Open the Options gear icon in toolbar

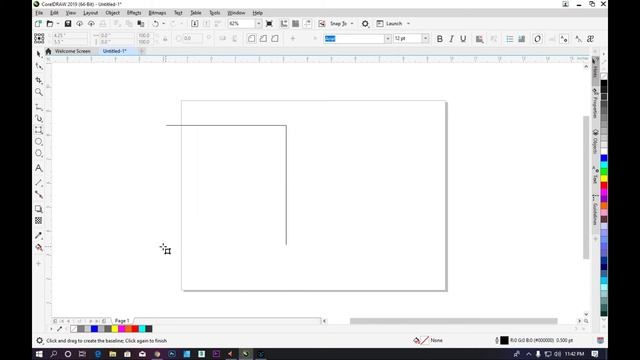tap(365, 24)
